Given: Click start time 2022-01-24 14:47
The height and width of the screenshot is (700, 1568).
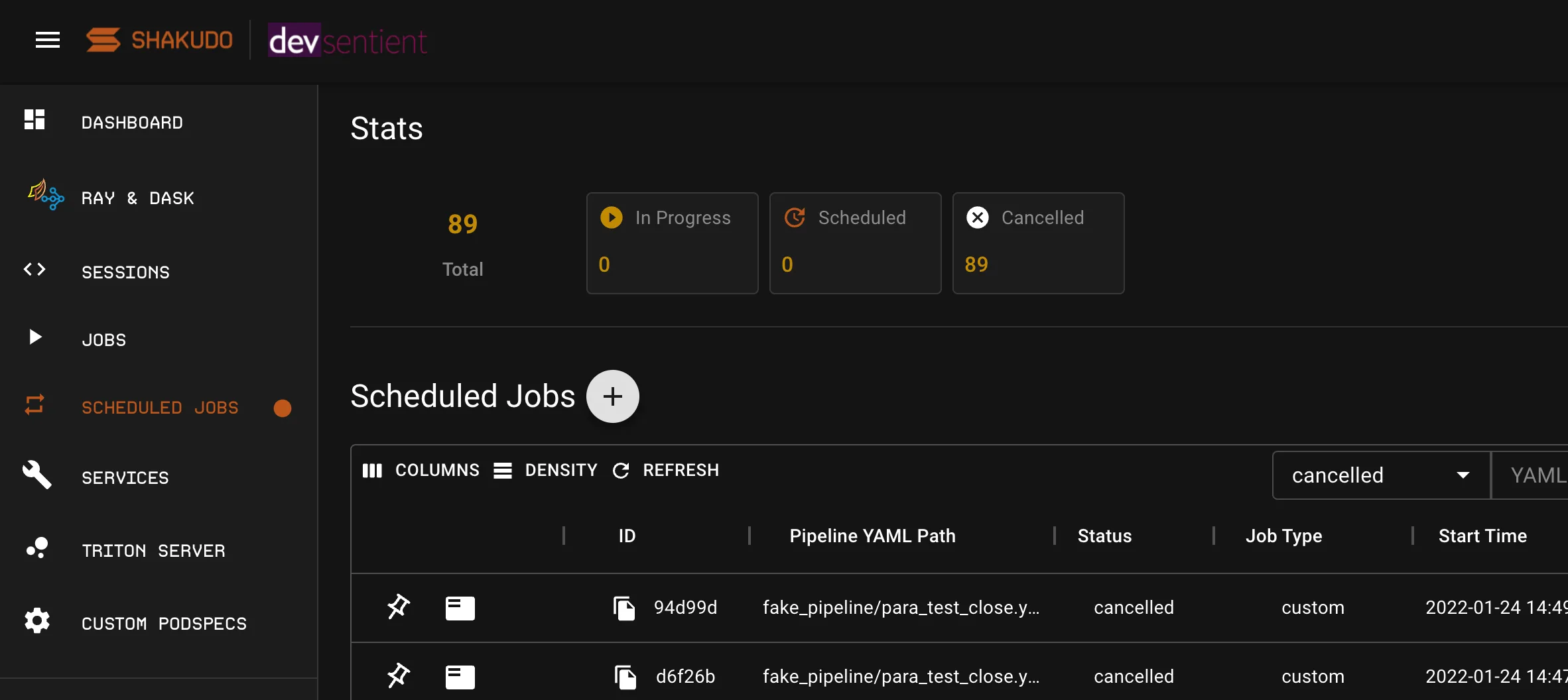Looking at the screenshot, I should 1496,676.
